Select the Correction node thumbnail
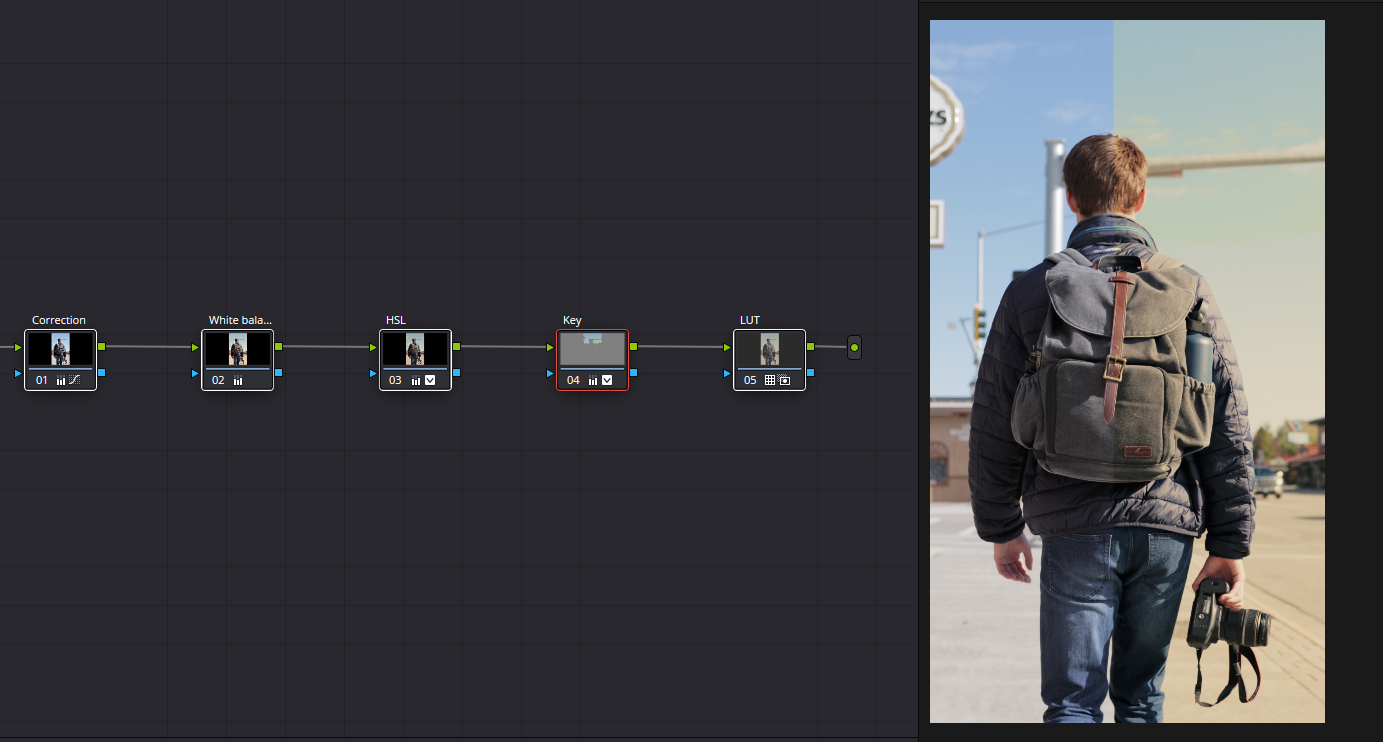The height and width of the screenshot is (742, 1383). [60, 349]
